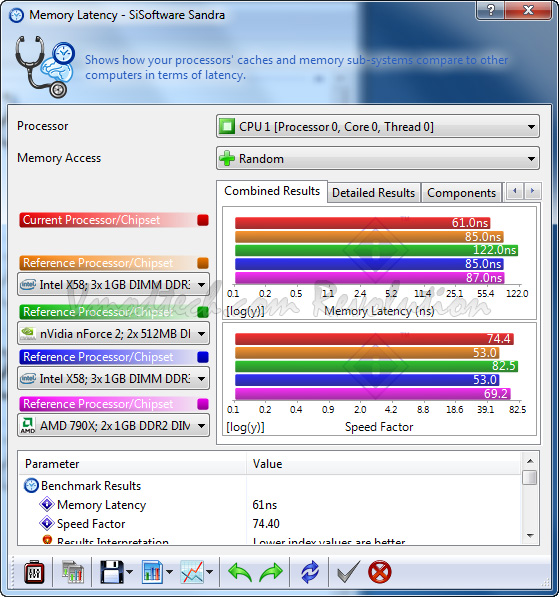Click the stethoscope and brain module icon
Screen dimensions: 559x597
[45, 66]
